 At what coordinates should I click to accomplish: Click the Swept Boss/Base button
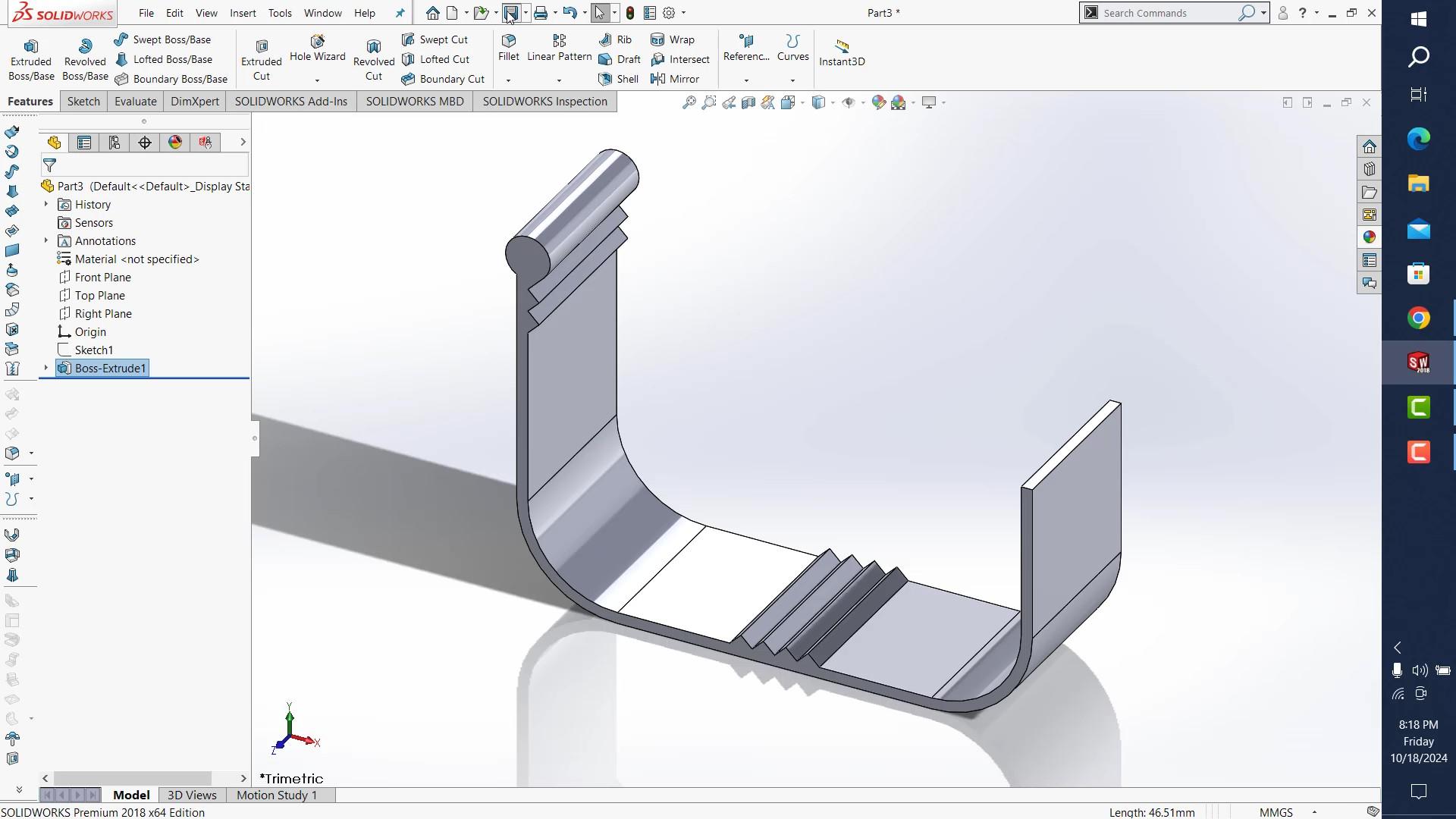[x=163, y=39]
